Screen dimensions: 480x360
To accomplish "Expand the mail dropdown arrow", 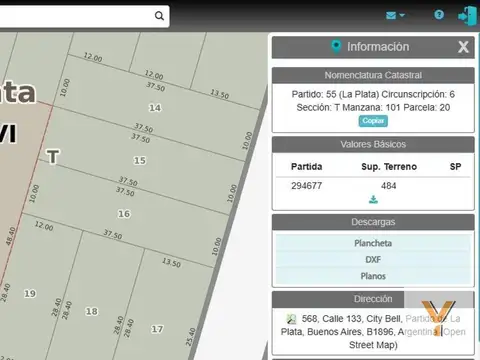I will [x=402, y=15].
